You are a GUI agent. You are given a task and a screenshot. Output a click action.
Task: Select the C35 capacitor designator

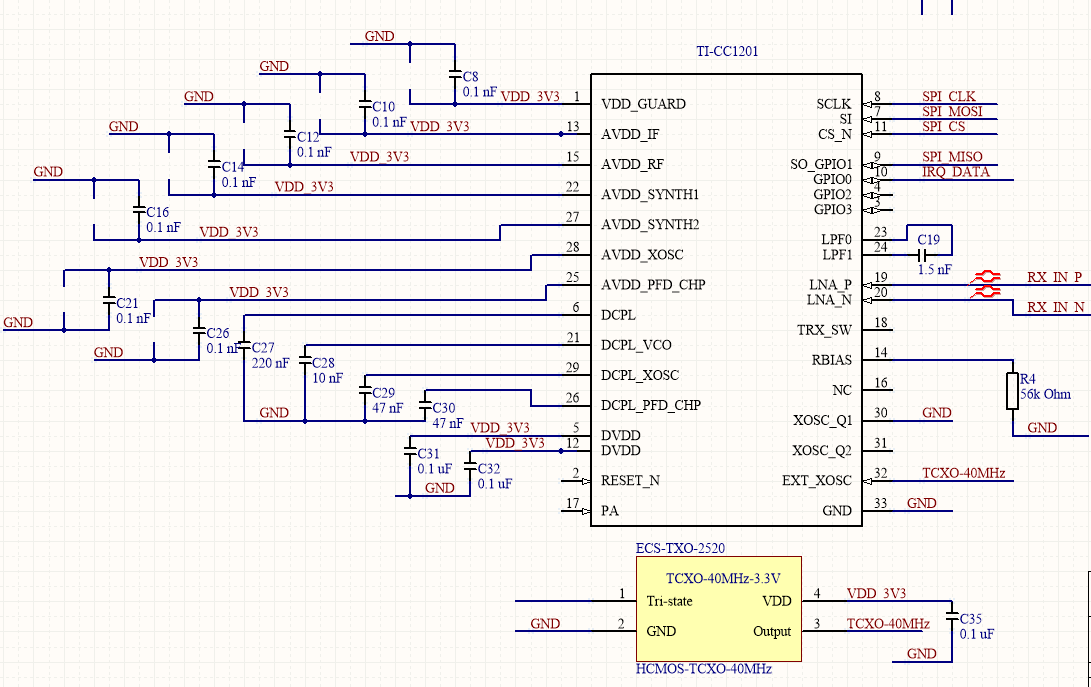coord(971,619)
